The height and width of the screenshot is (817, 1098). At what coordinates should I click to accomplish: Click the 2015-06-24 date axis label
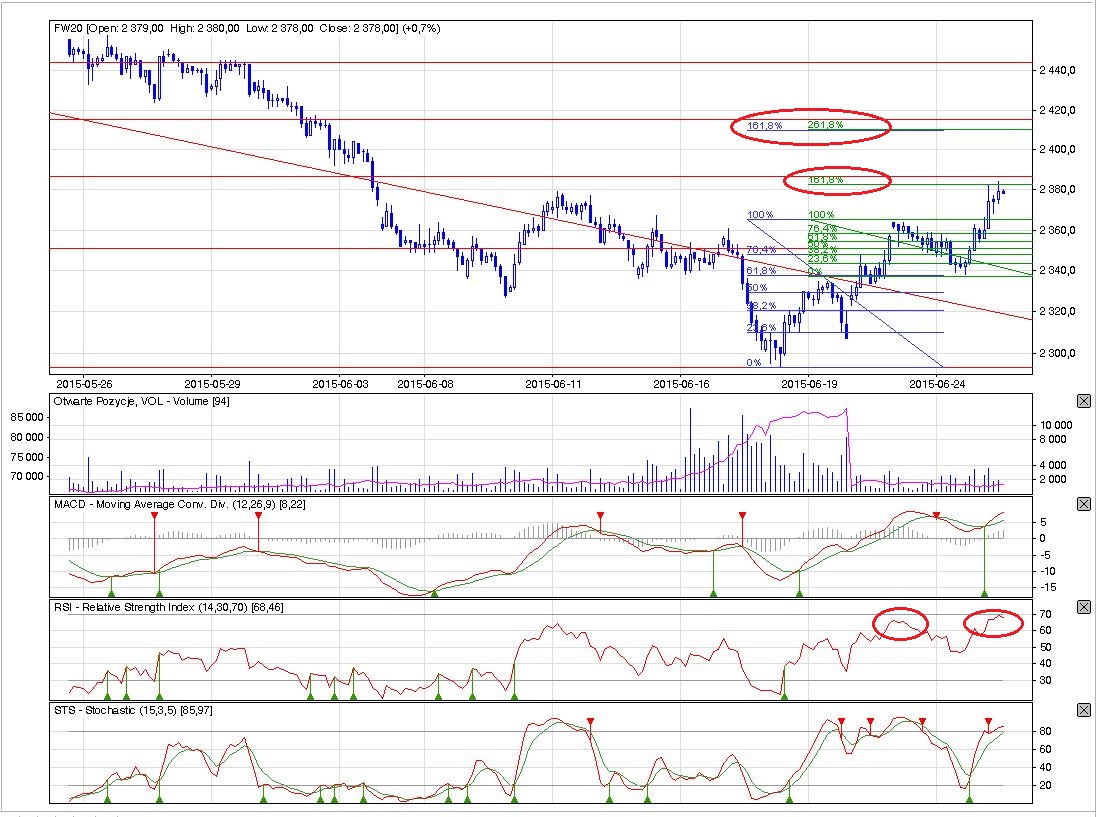click(x=934, y=383)
